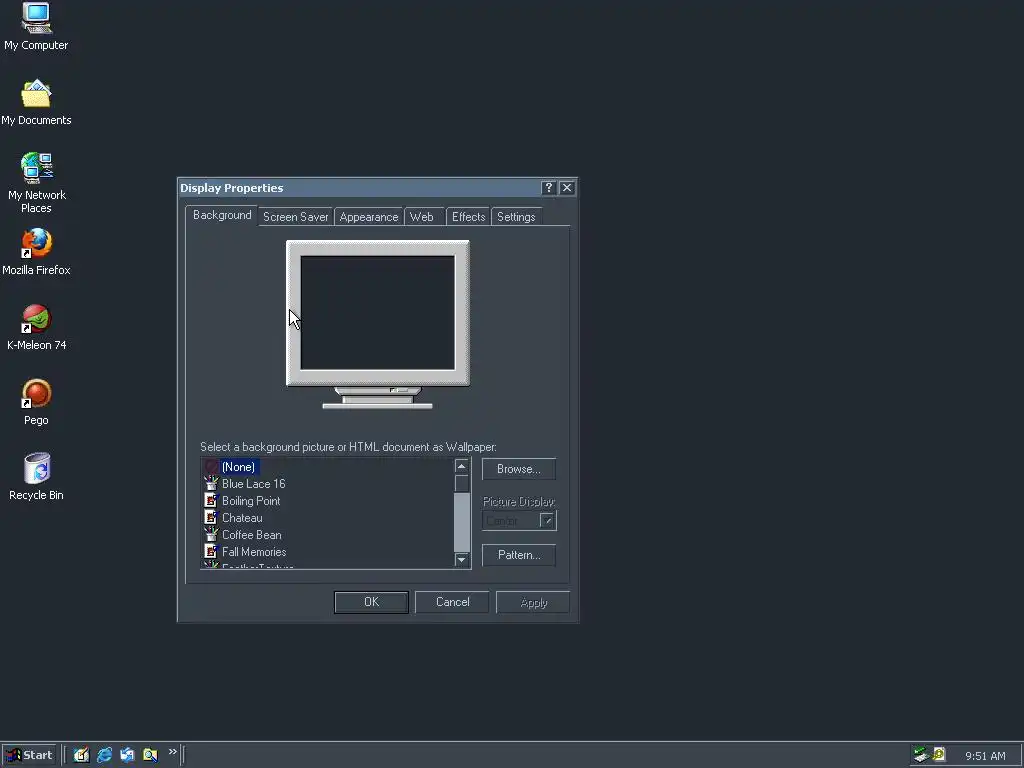Click the Boiling Point file icon

210,500
